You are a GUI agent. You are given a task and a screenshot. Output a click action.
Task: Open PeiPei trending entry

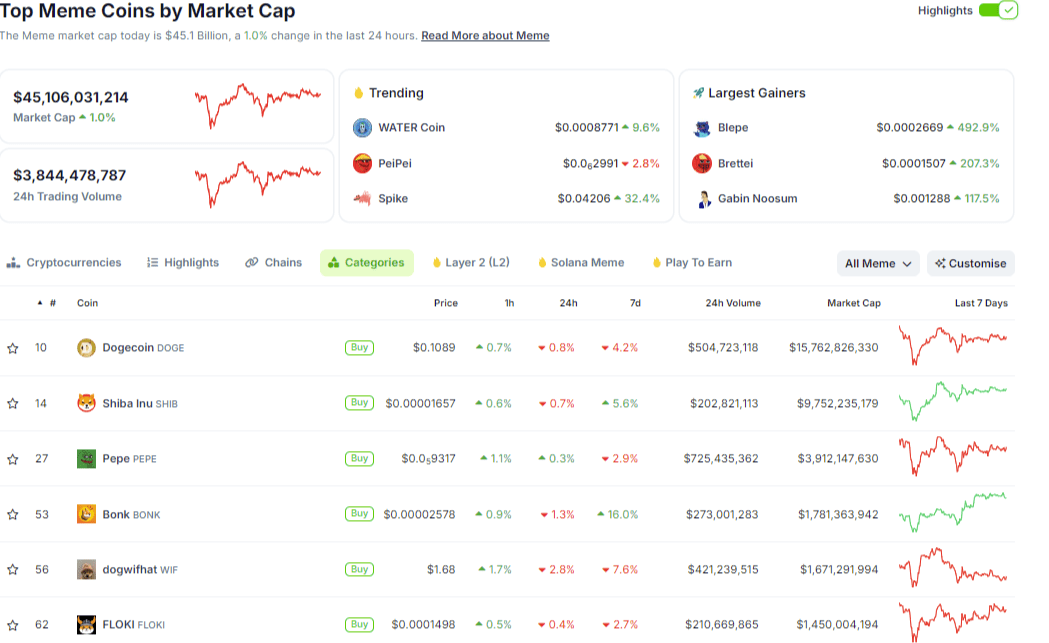pyautogui.click(x=395, y=163)
